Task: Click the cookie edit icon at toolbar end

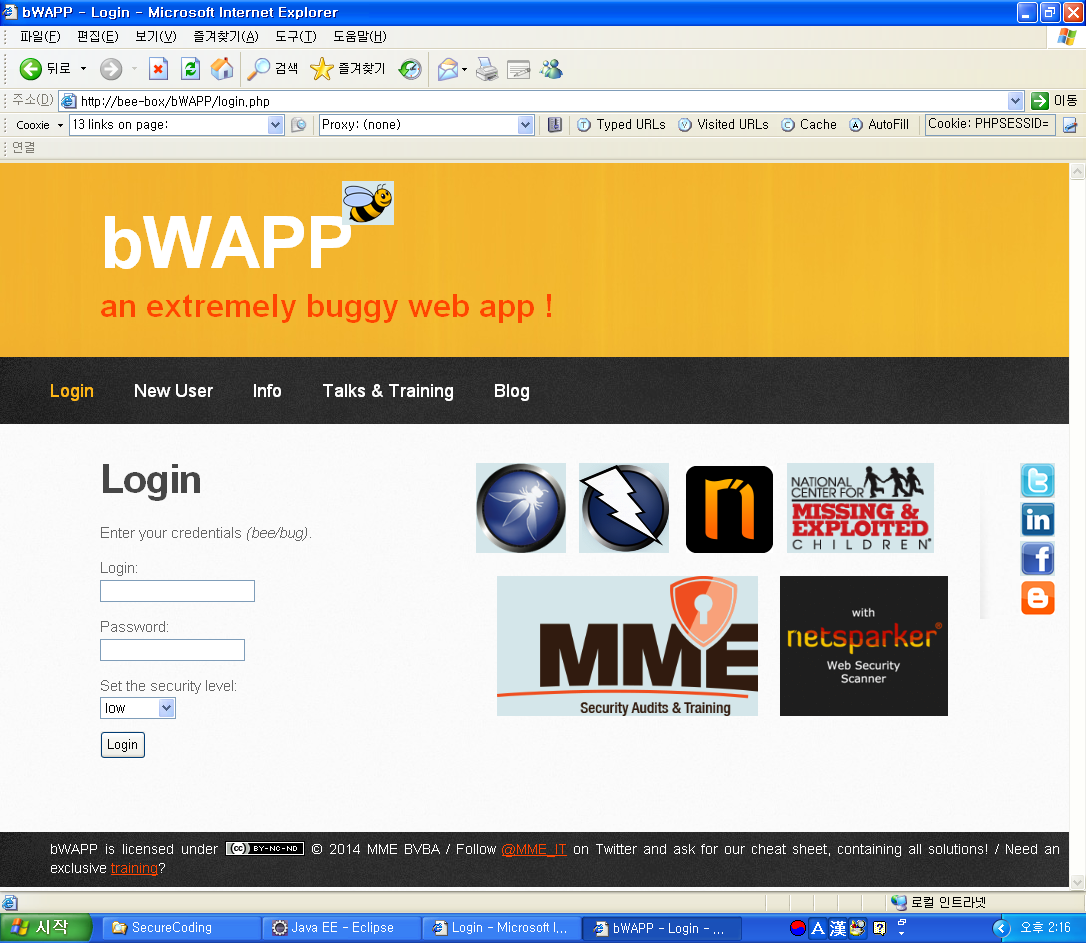Action: pos(1070,125)
